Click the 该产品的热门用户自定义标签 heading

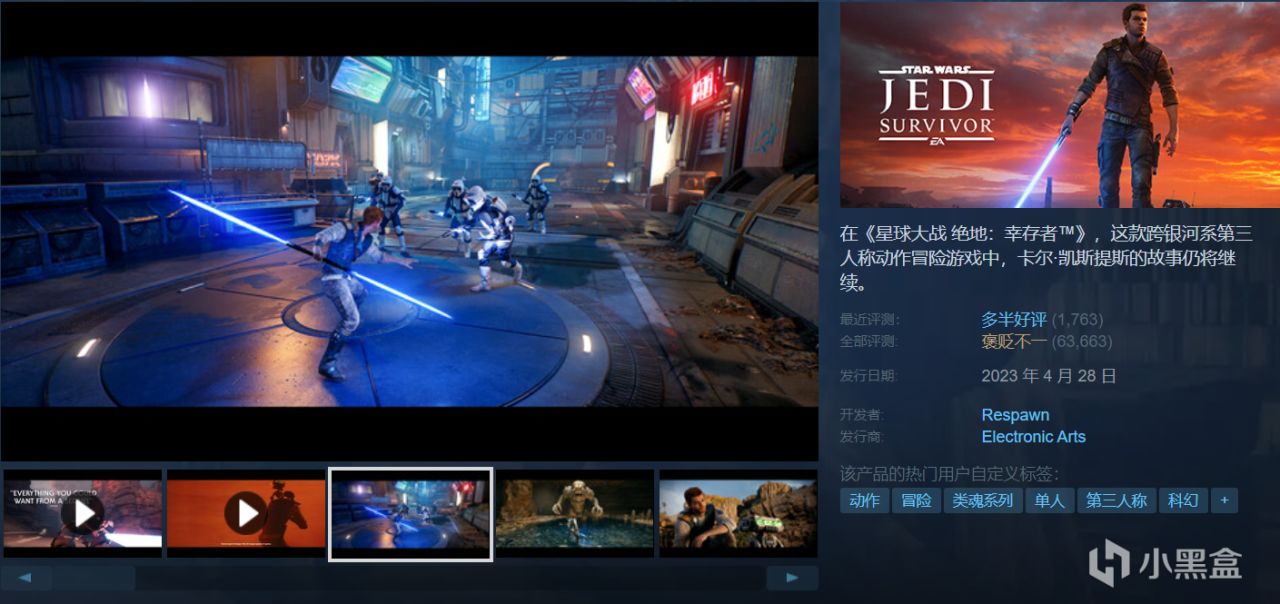tap(949, 474)
